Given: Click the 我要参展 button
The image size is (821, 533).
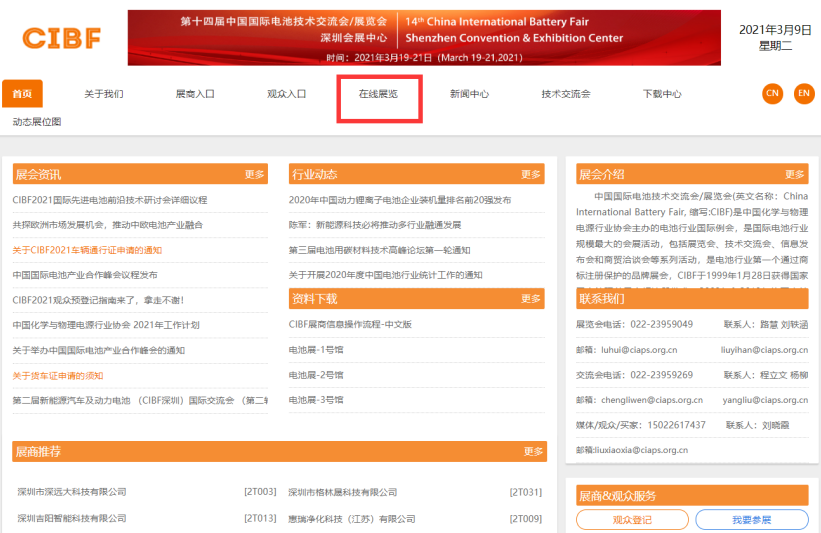Looking at the screenshot, I should (x=751, y=520).
